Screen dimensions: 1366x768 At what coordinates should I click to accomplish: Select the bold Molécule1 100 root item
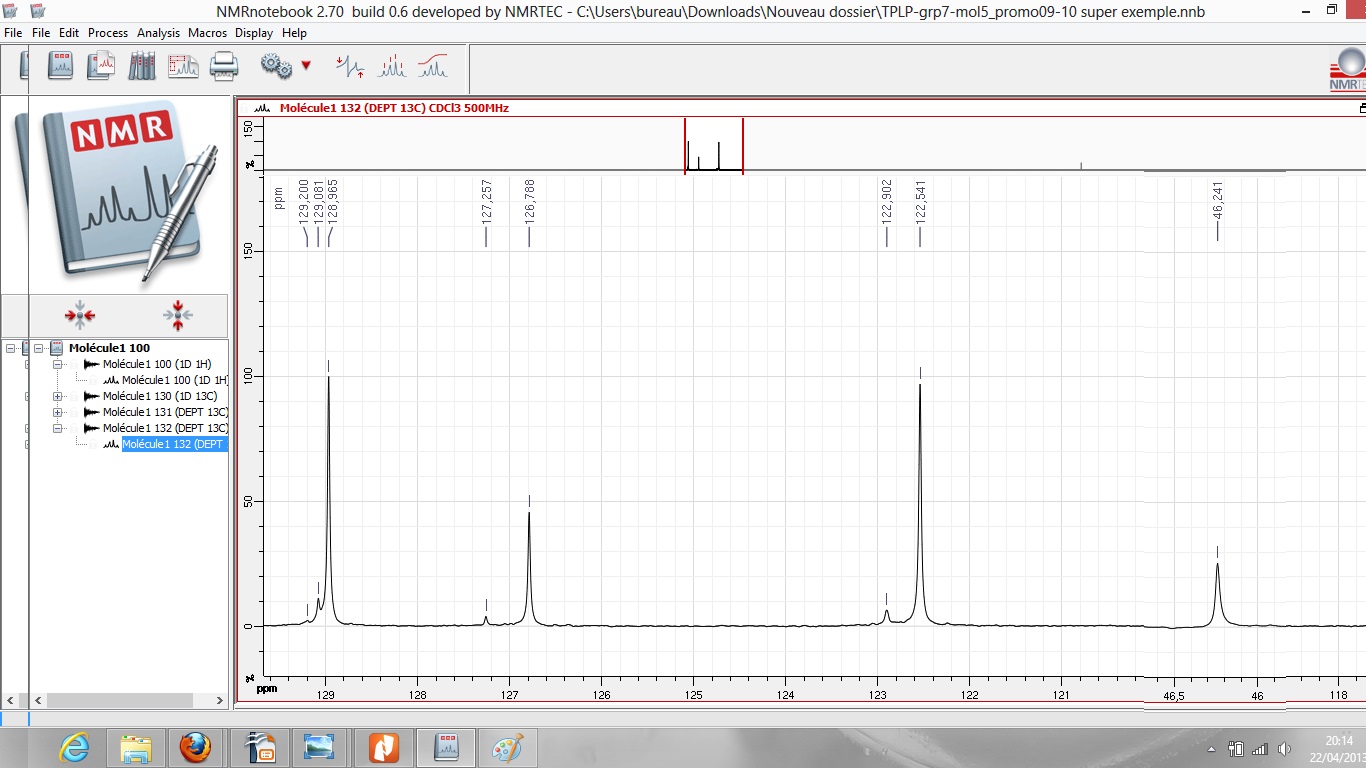point(109,348)
